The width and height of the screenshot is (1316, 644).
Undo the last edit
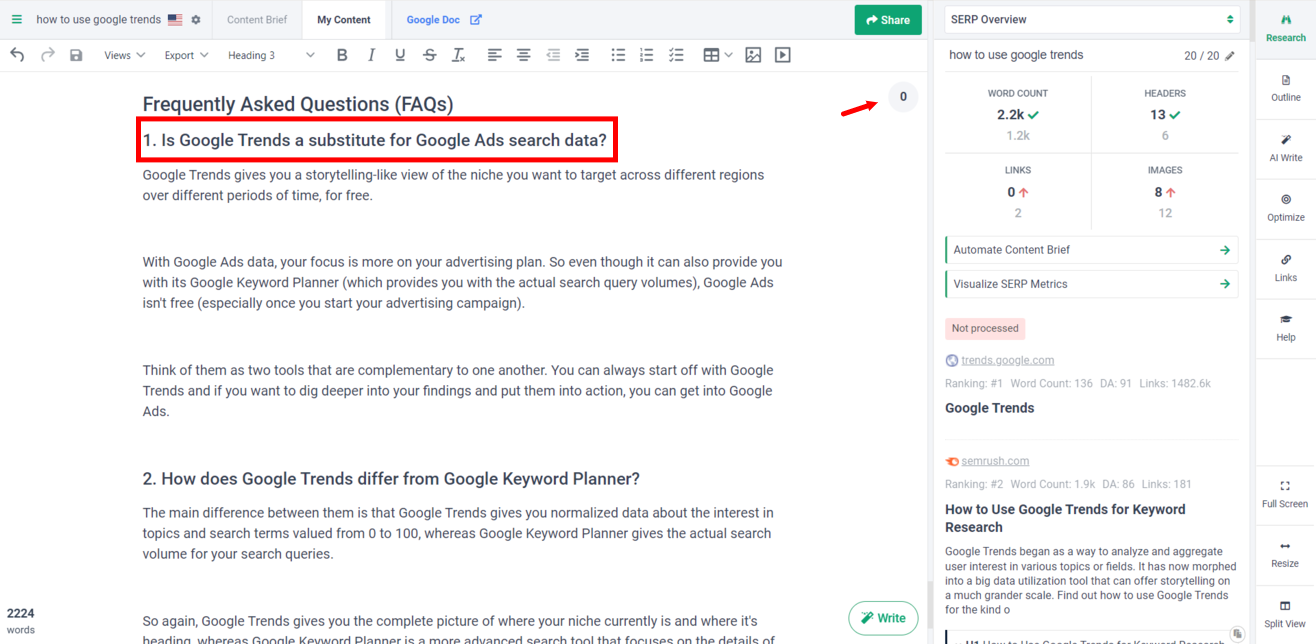(16, 55)
